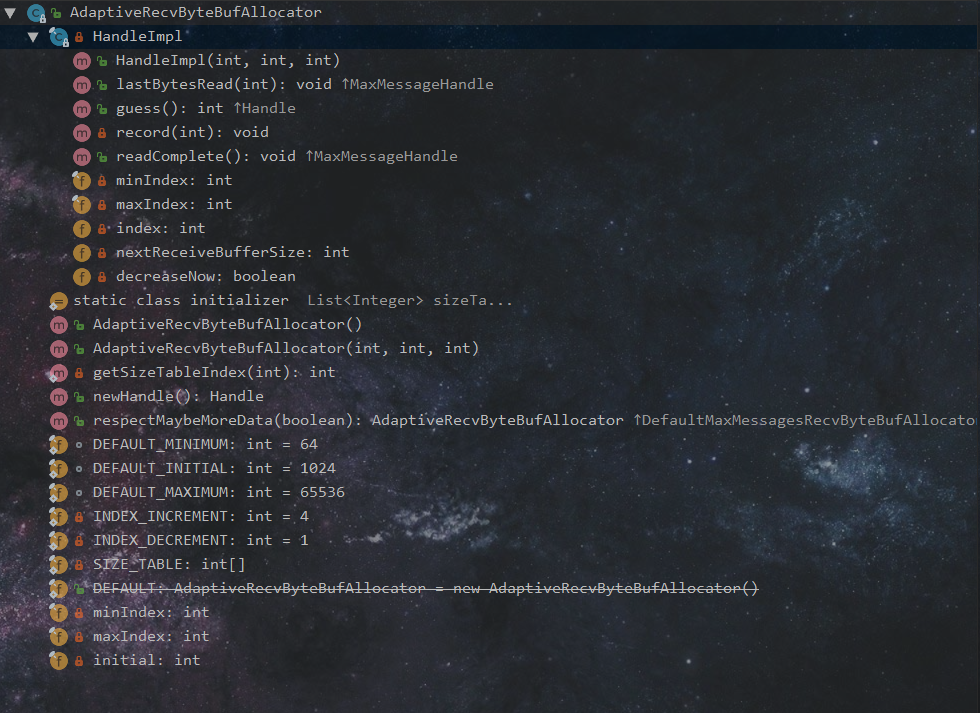Select DEFAULT_MINIMUM: int = 64
Image resolution: width=980 pixels, height=713 pixels.
(x=206, y=444)
